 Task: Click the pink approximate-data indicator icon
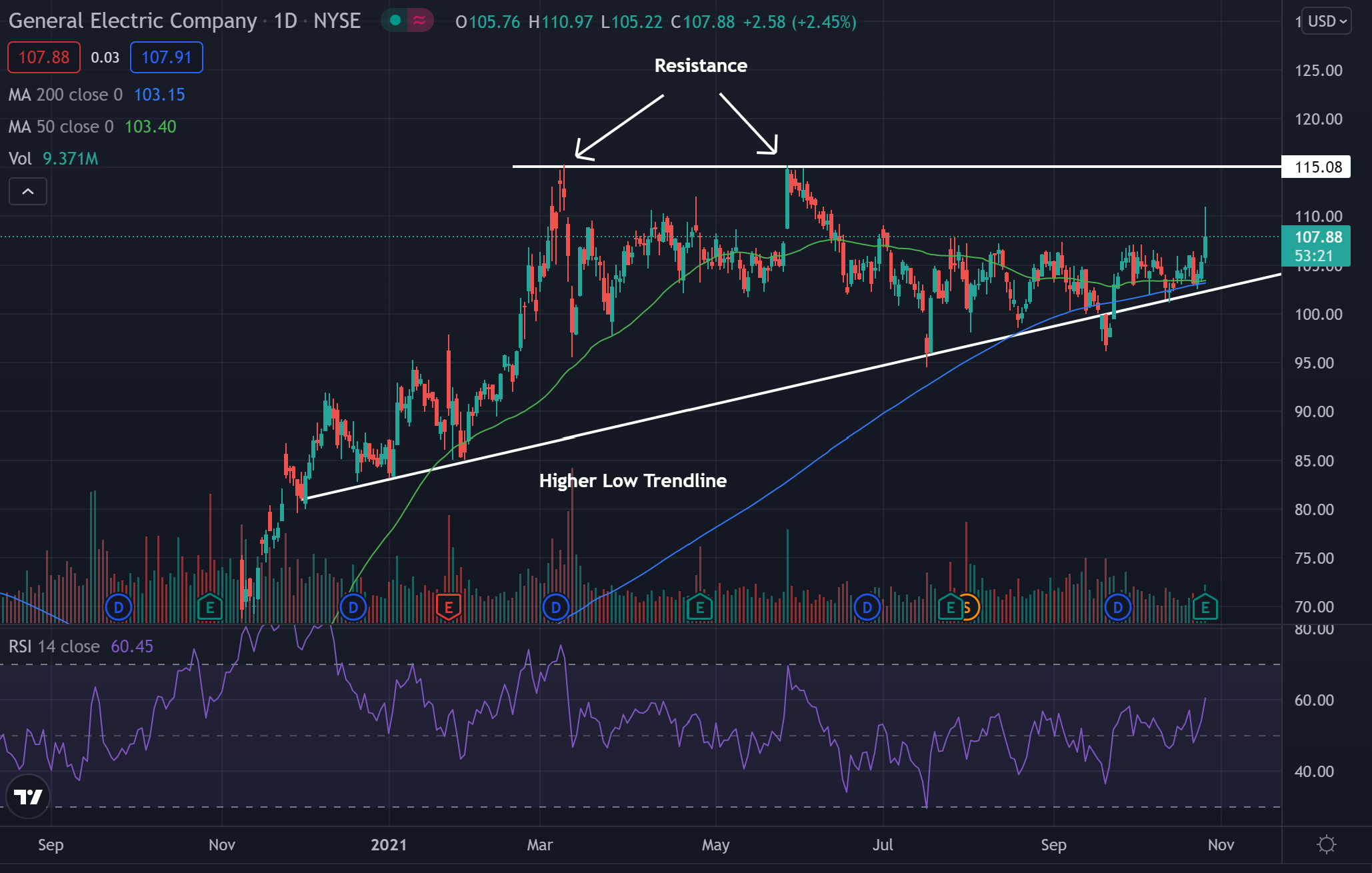coord(419,21)
